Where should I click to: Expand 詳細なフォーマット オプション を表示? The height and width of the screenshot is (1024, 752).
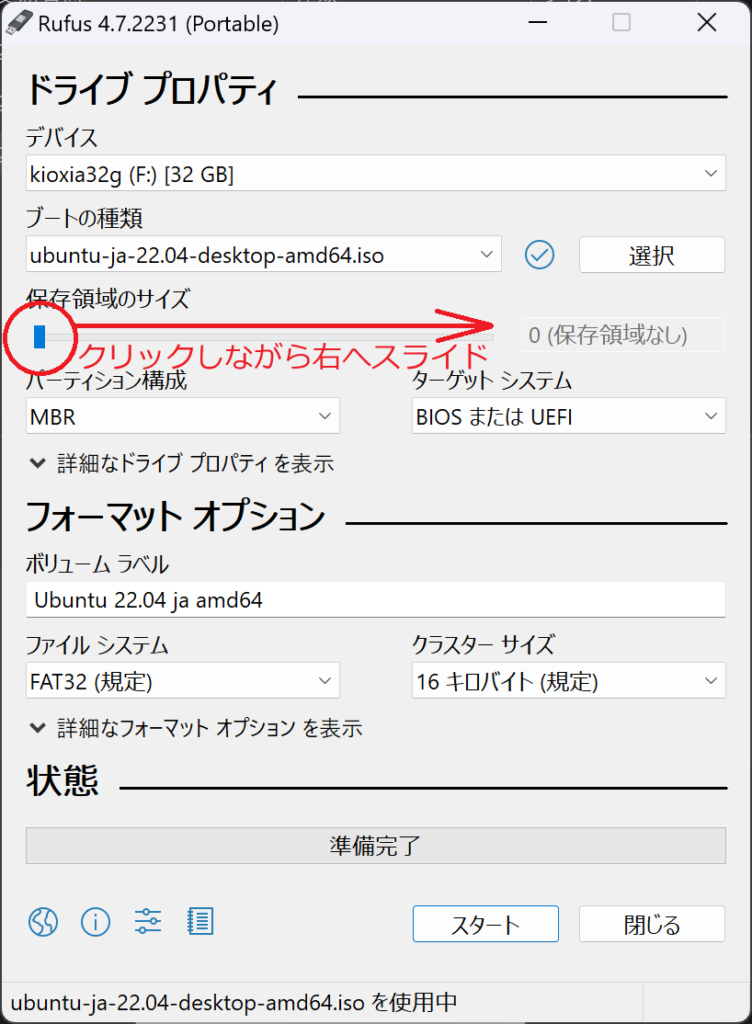click(196, 728)
